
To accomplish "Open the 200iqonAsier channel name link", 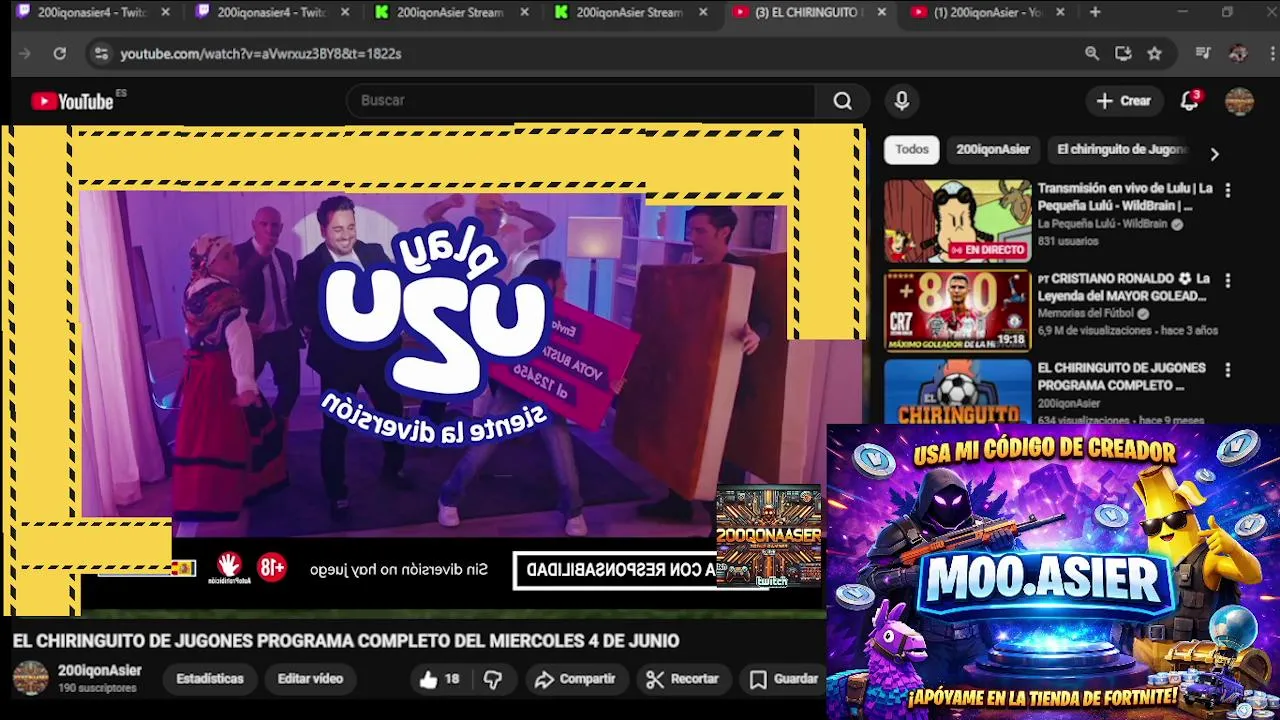I will [x=100, y=671].
